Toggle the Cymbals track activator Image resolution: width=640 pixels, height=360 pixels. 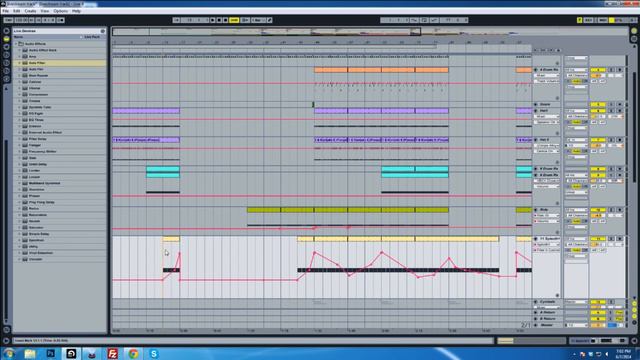[x=598, y=302]
